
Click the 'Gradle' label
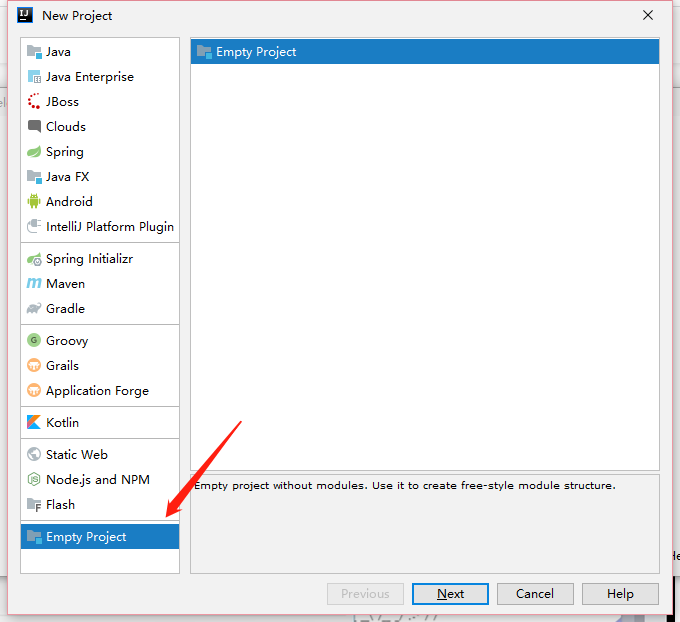(x=65, y=308)
